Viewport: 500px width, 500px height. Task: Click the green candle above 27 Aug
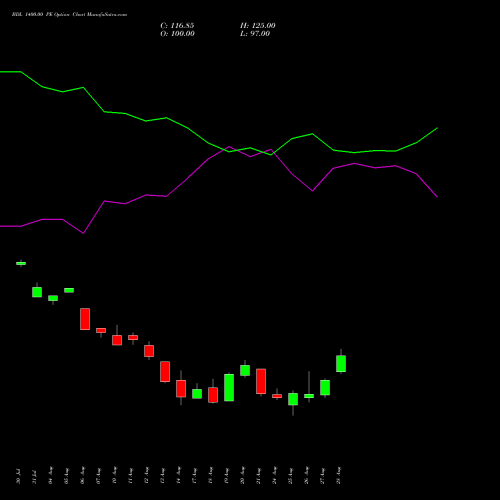pos(325,388)
